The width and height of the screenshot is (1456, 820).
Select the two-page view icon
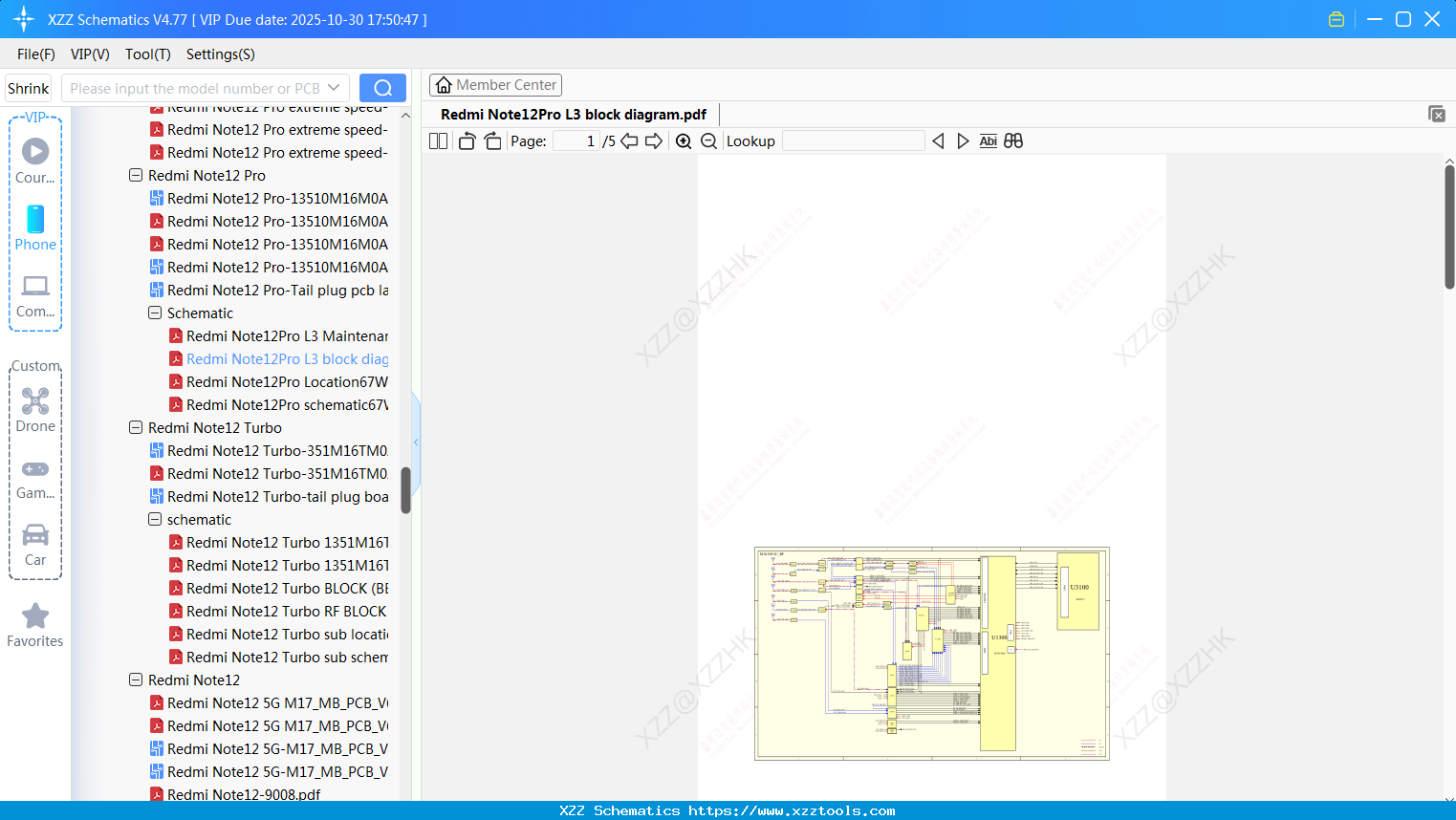pos(437,140)
